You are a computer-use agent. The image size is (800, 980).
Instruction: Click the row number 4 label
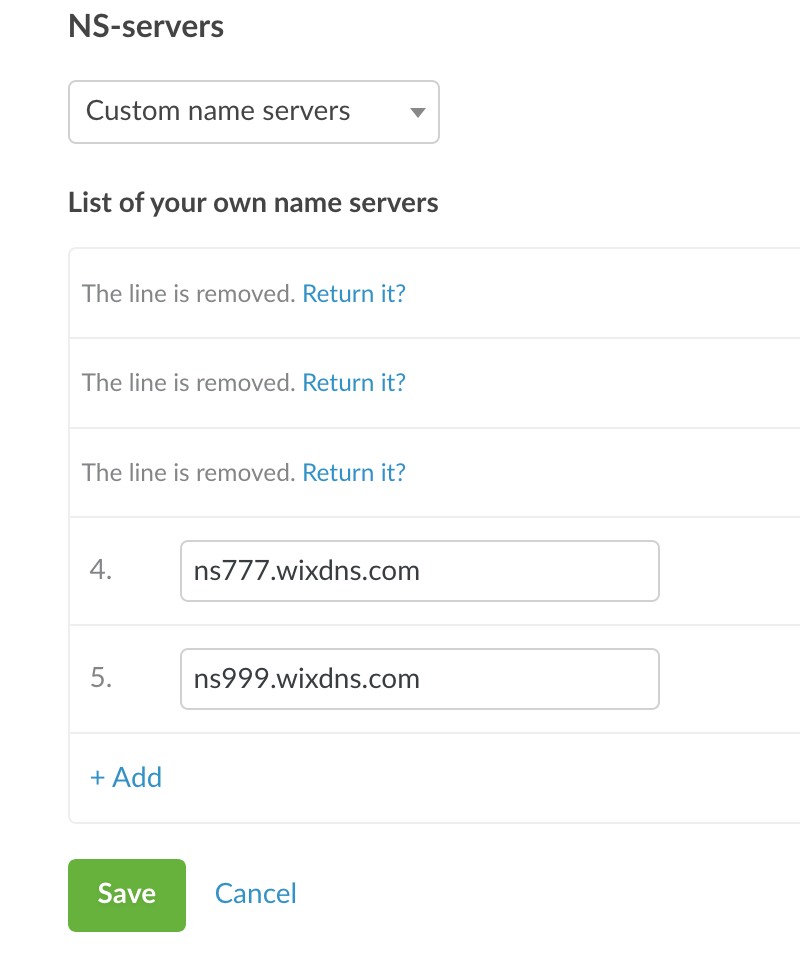click(x=101, y=571)
